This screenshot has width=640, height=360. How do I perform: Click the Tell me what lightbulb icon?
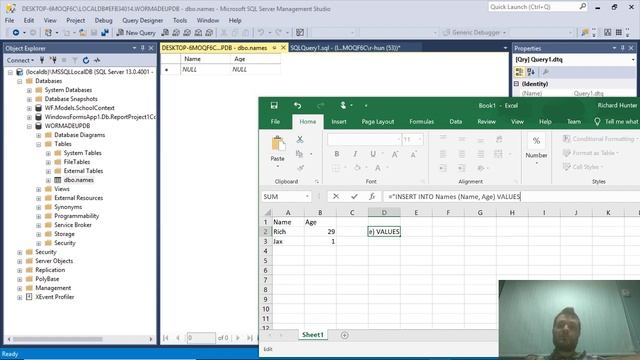(x=597, y=122)
